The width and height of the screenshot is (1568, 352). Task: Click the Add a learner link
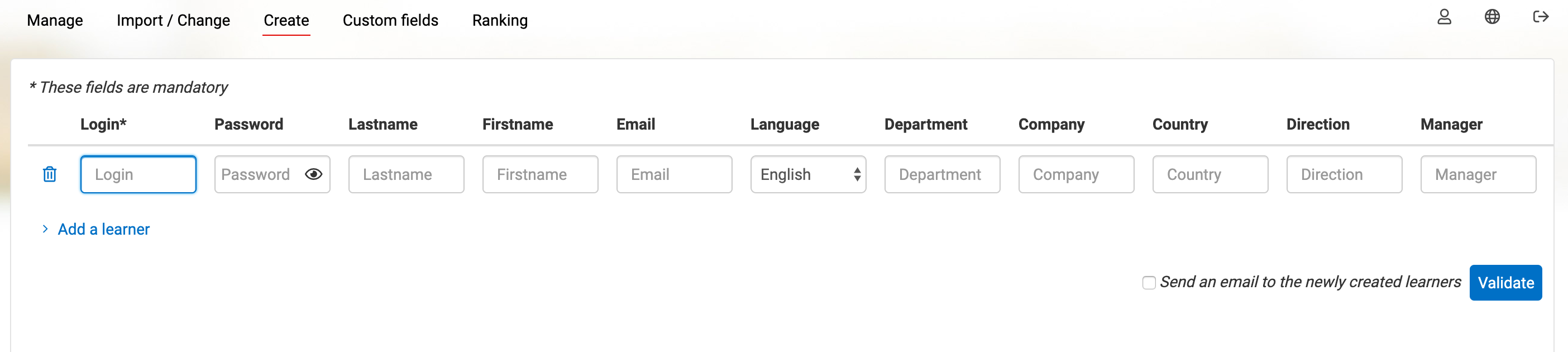pos(103,229)
